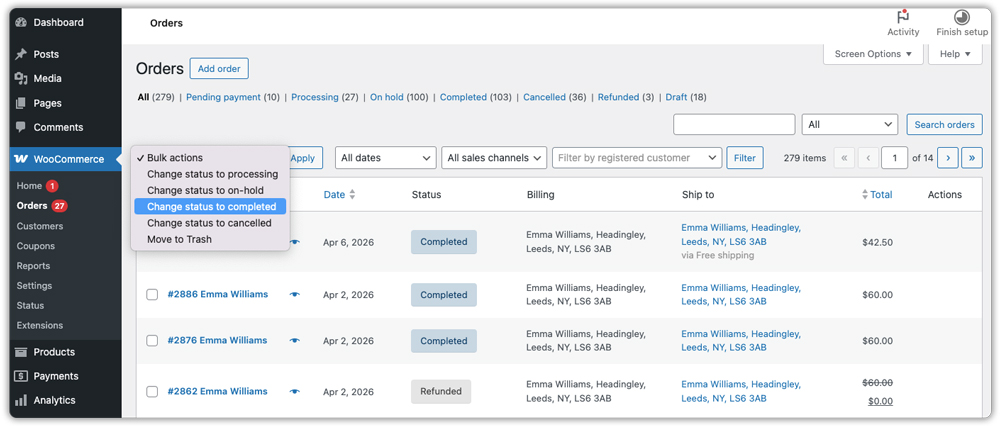Open order #2862 Emma Williams
Image resolution: width=1000 pixels, height=426 pixels.
(217, 392)
